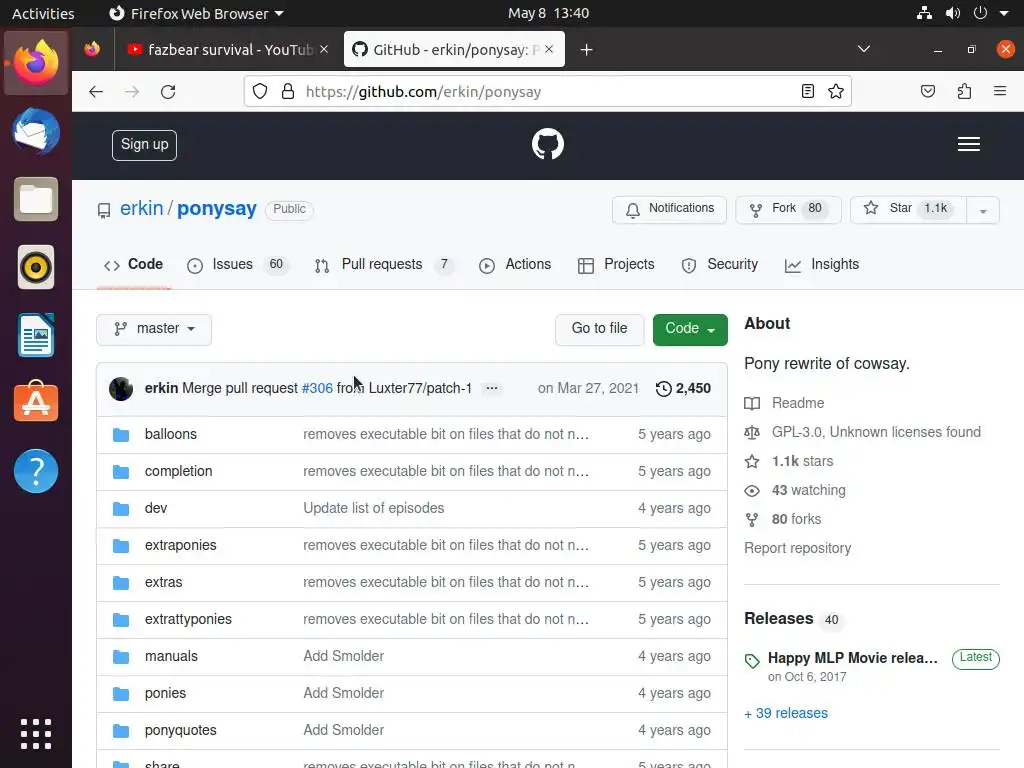Open Ubuntu Software from the dock
This screenshot has height=768, width=1024.
[36, 402]
